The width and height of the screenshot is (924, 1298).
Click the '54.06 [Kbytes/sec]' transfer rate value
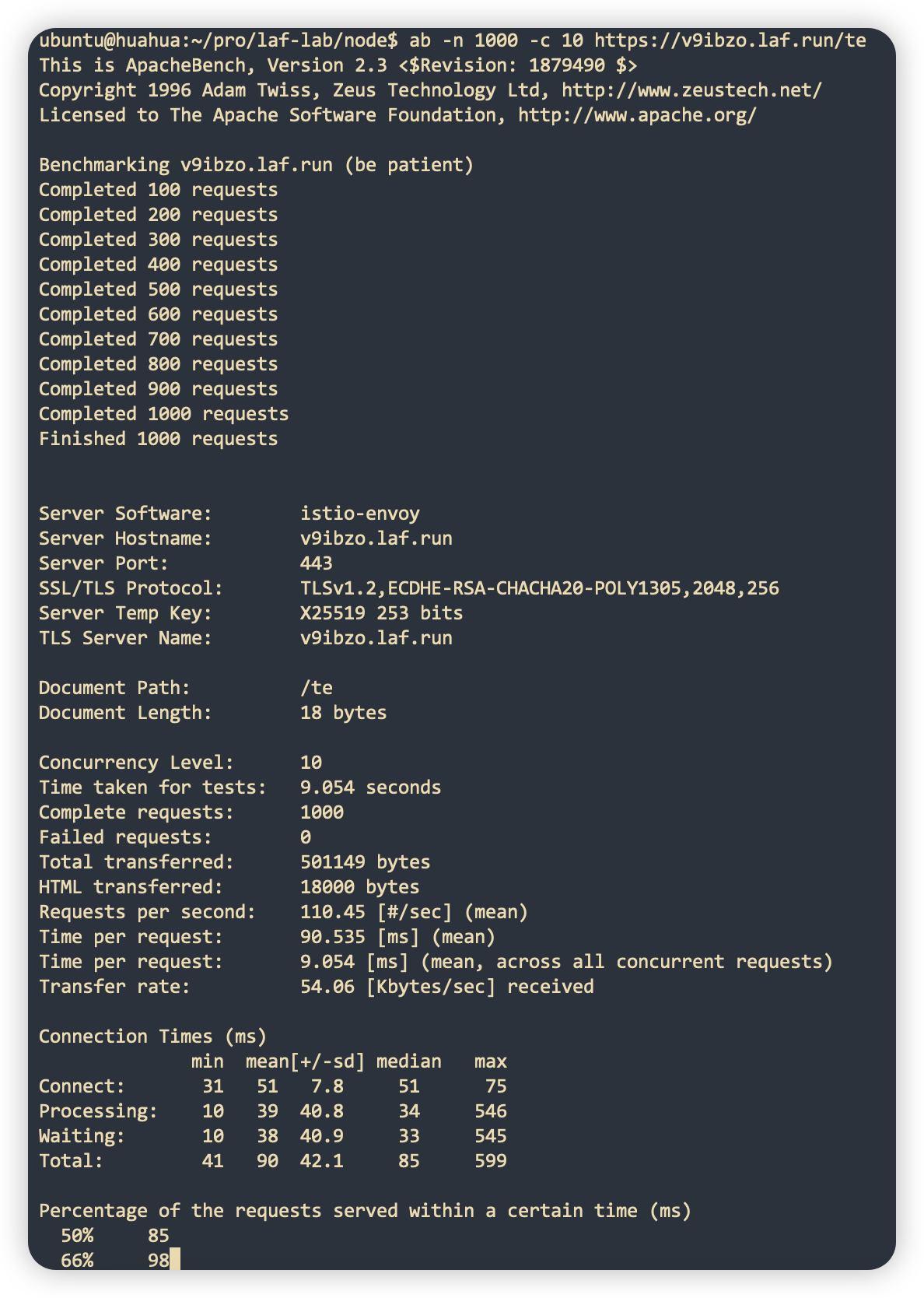pyautogui.click(x=397, y=987)
